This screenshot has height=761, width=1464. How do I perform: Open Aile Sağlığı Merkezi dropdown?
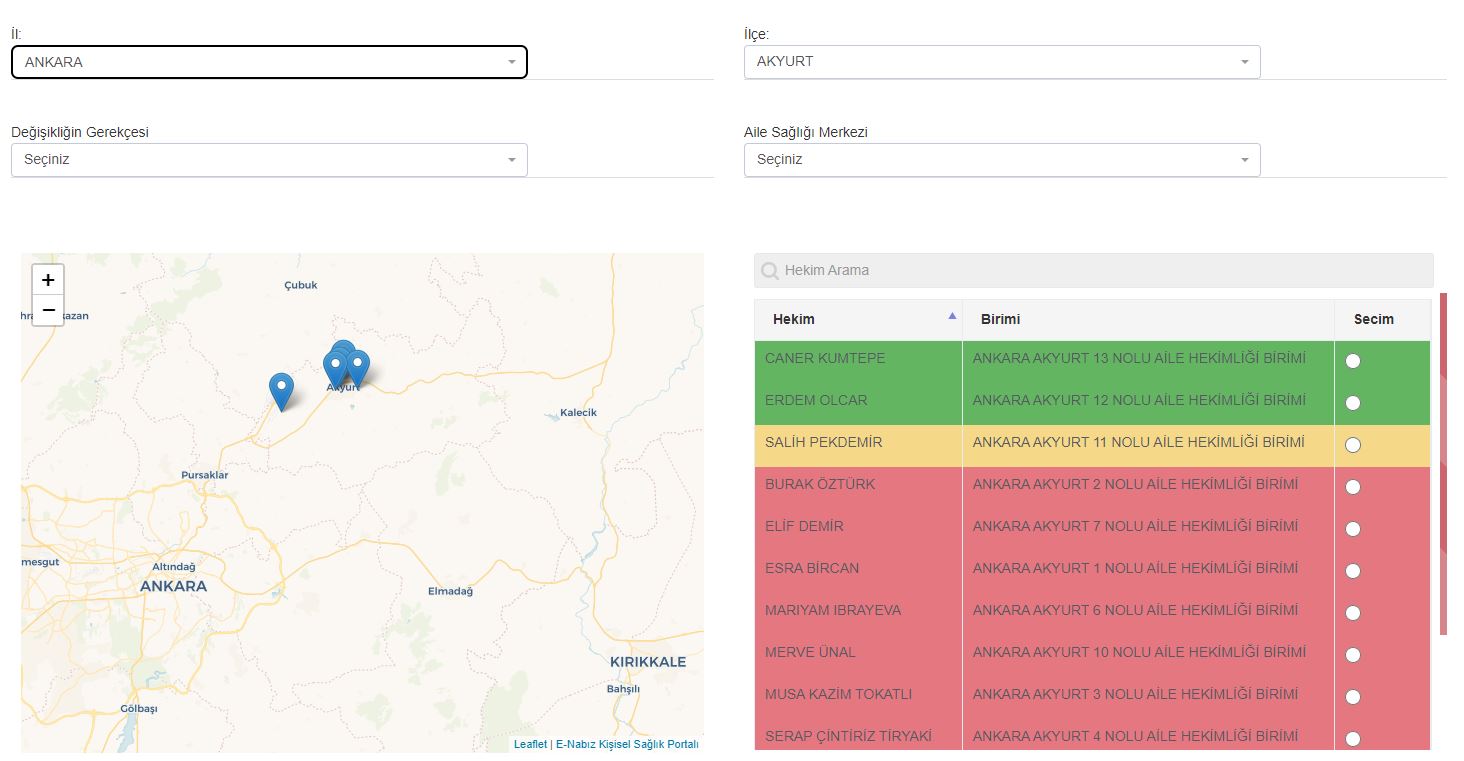point(1002,160)
